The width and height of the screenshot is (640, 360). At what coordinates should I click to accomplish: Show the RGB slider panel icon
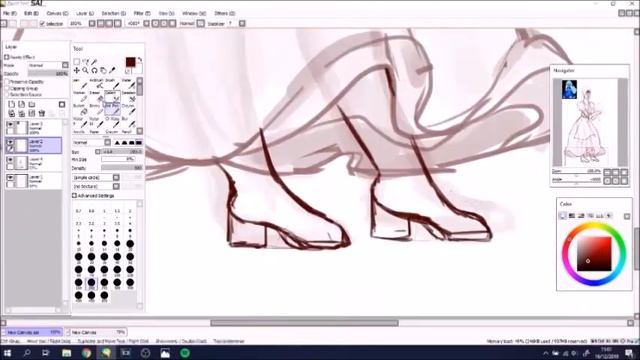[x=572, y=216]
